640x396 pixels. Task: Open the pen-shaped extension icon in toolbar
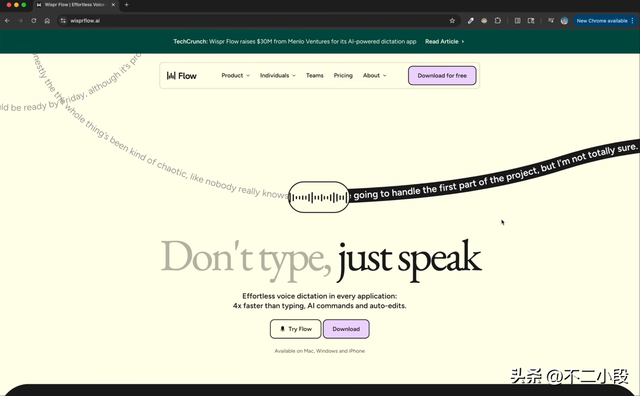[x=470, y=20]
